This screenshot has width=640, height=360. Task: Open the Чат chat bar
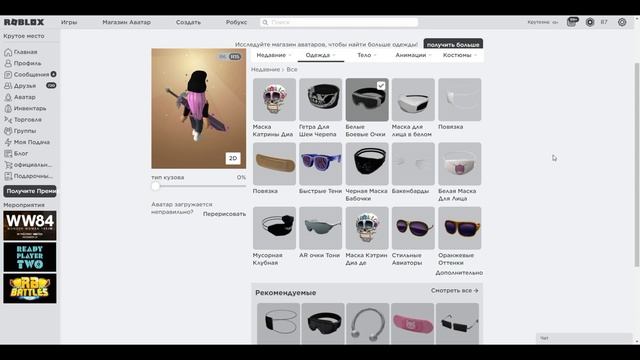coord(584,338)
